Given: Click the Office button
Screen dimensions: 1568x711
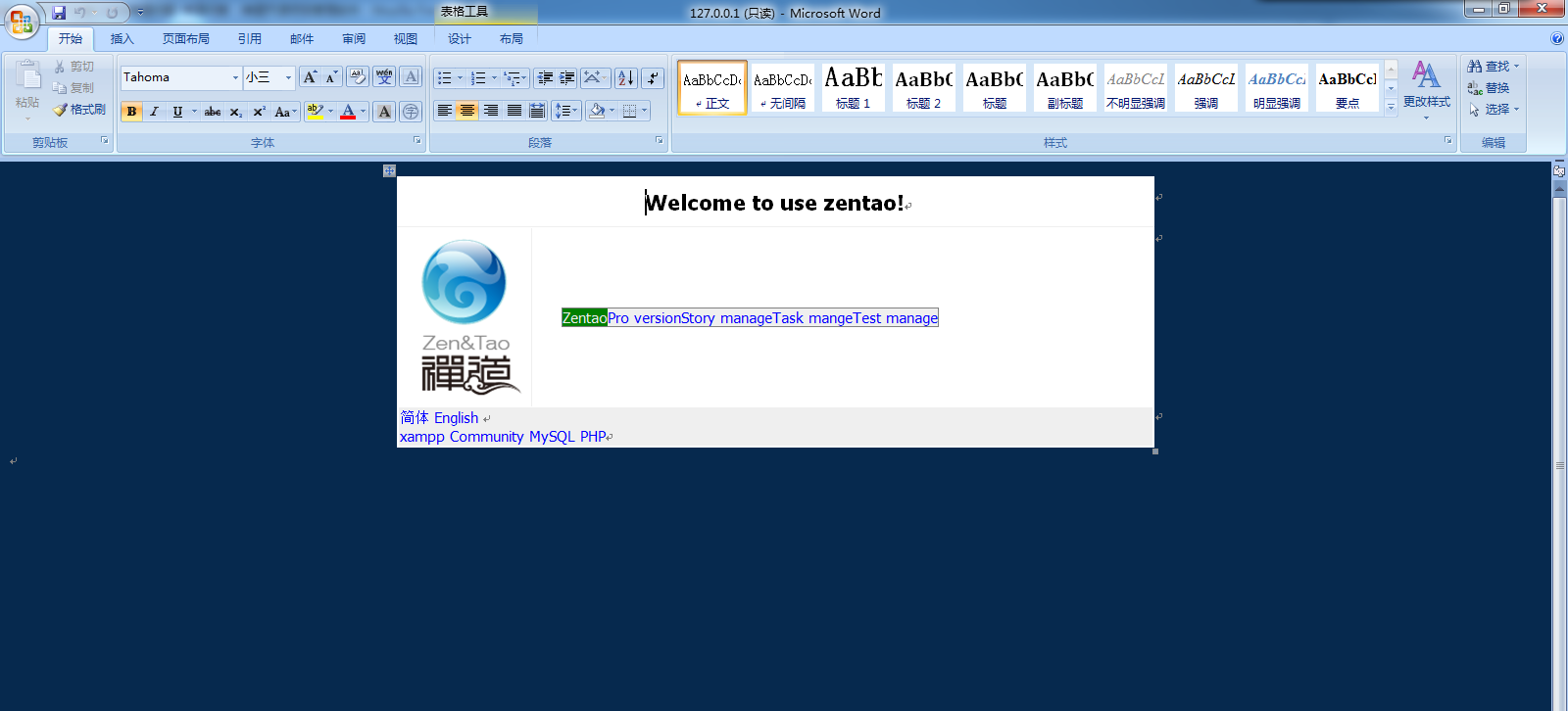Looking at the screenshot, I should click(21, 21).
